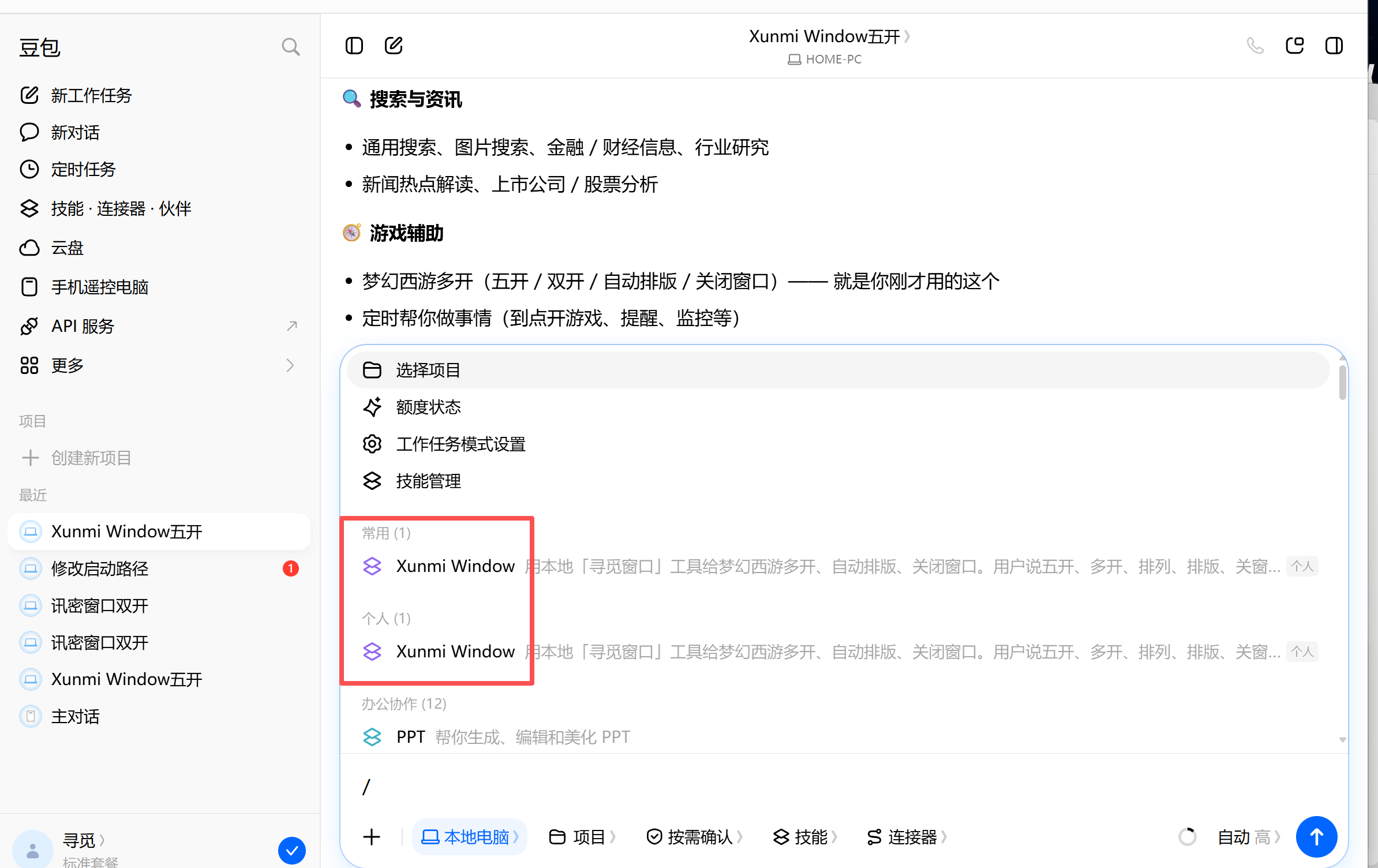Open 定时任务 scheduled tasks

159,169
